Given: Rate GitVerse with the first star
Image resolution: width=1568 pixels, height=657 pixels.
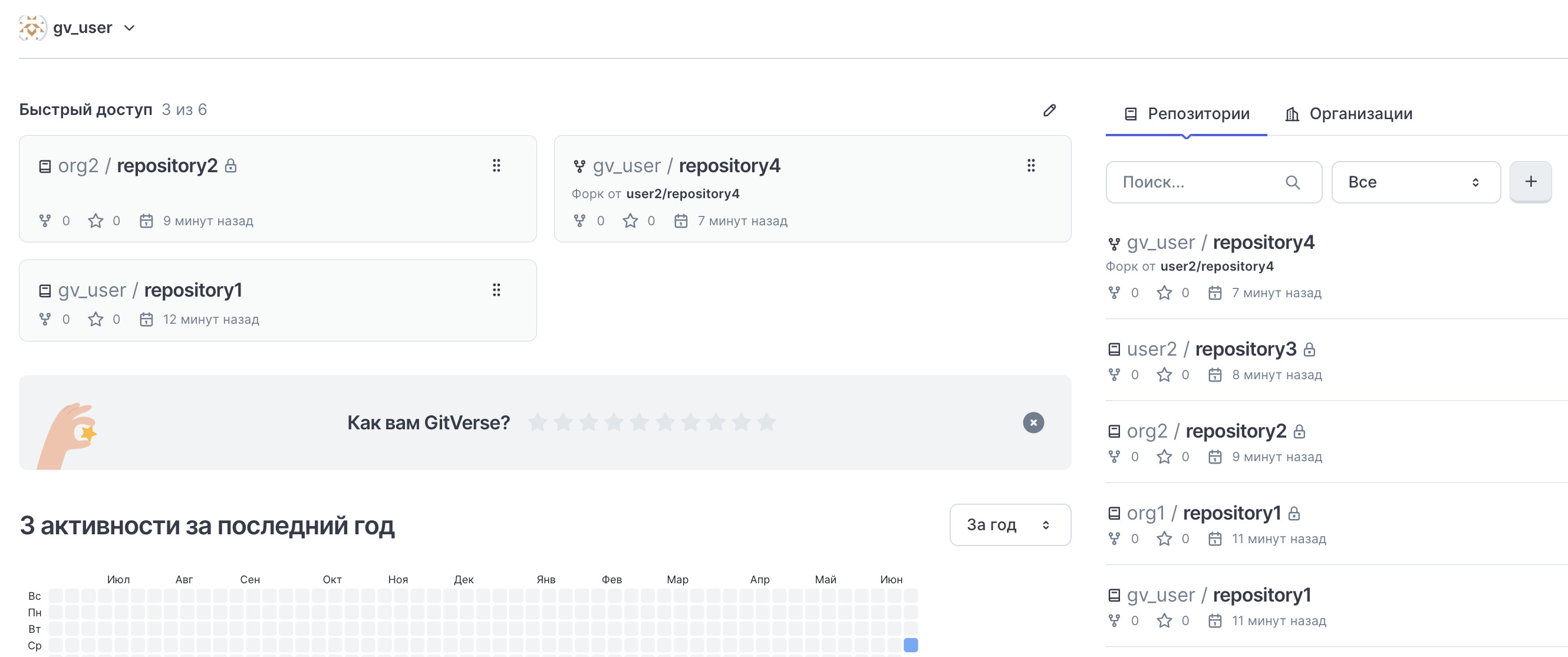Looking at the screenshot, I should (538, 422).
